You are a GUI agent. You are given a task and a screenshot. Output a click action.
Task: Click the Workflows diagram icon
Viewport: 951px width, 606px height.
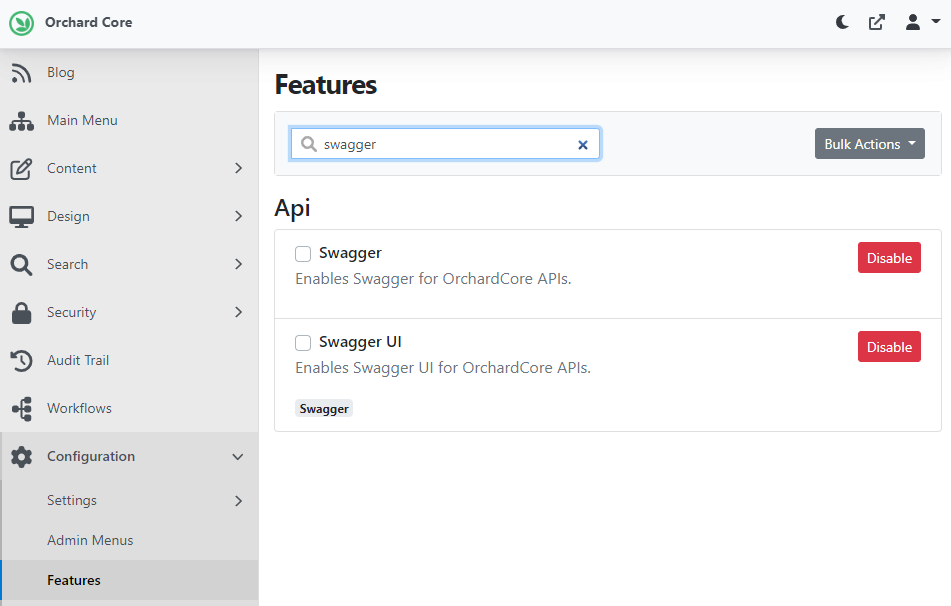[21, 408]
